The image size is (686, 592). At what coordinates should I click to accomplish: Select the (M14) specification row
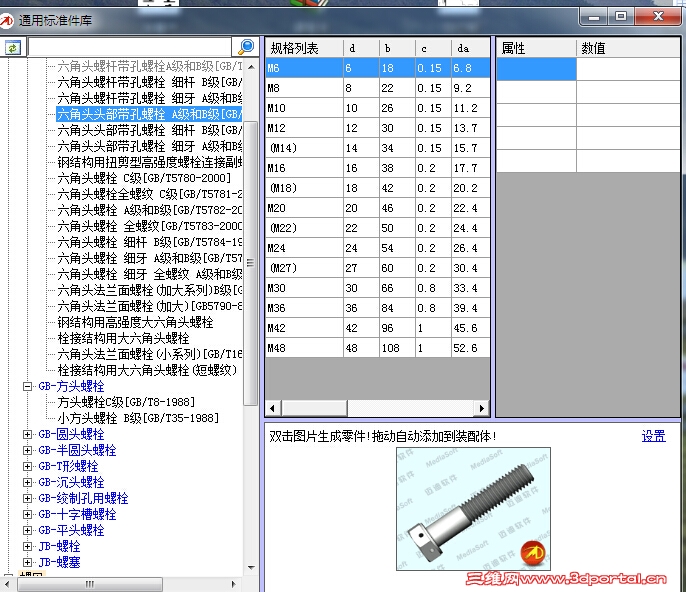(x=378, y=148)
